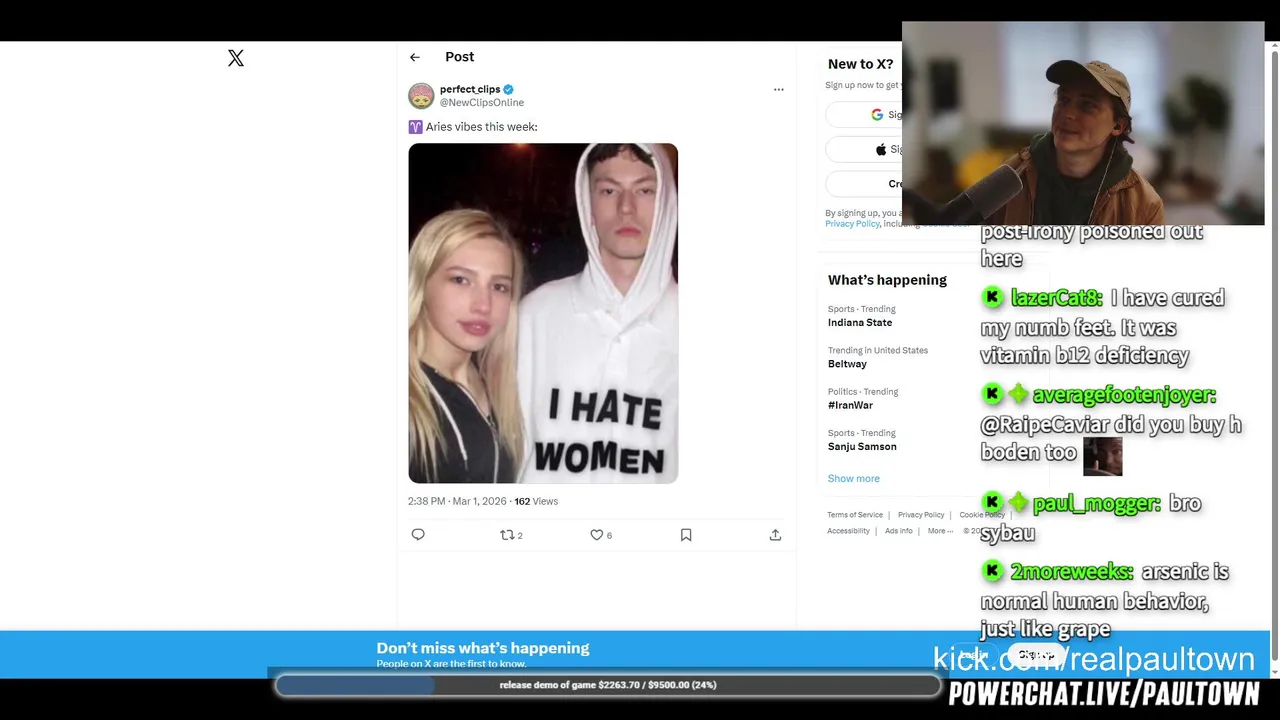Viewport: 1280px width, 720px height.
Task: Click Privacy Policy in signup disclaimer
Action: (x=852, y=224)
